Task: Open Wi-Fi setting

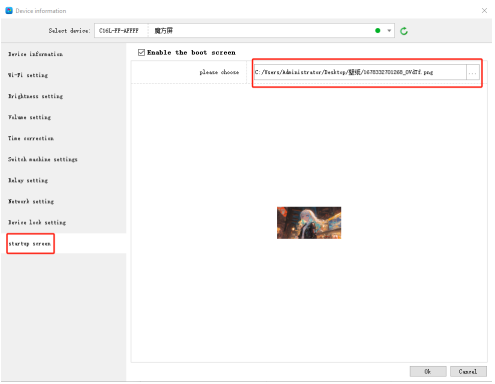Action: [x=28, y=75]
